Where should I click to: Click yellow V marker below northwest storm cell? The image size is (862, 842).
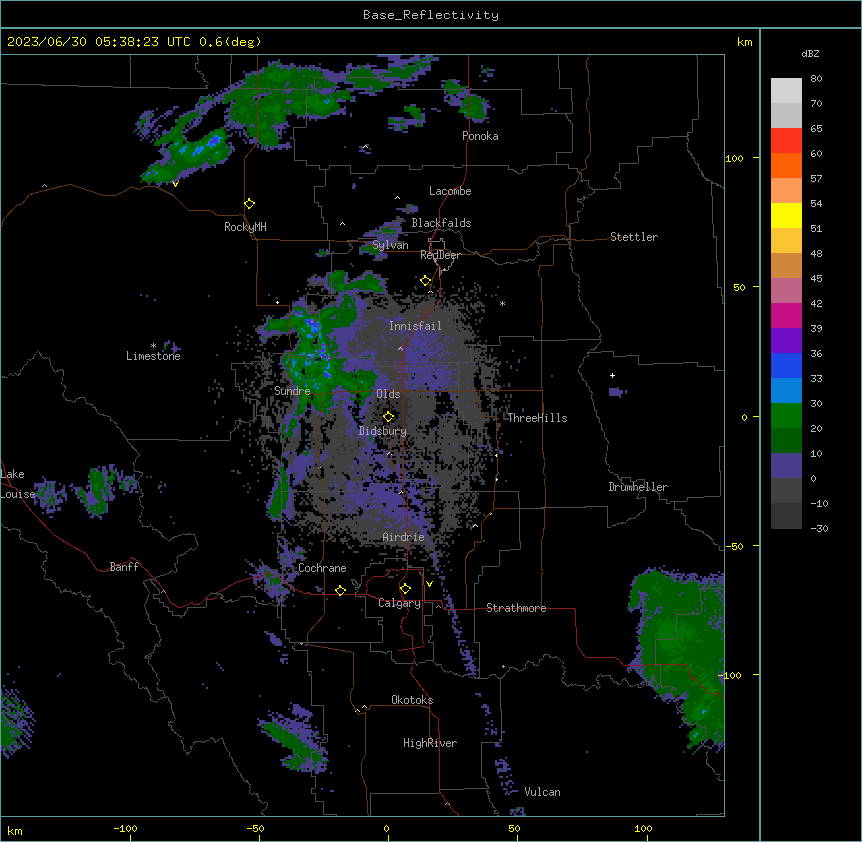pyautogui.click(x=175, y=184)
